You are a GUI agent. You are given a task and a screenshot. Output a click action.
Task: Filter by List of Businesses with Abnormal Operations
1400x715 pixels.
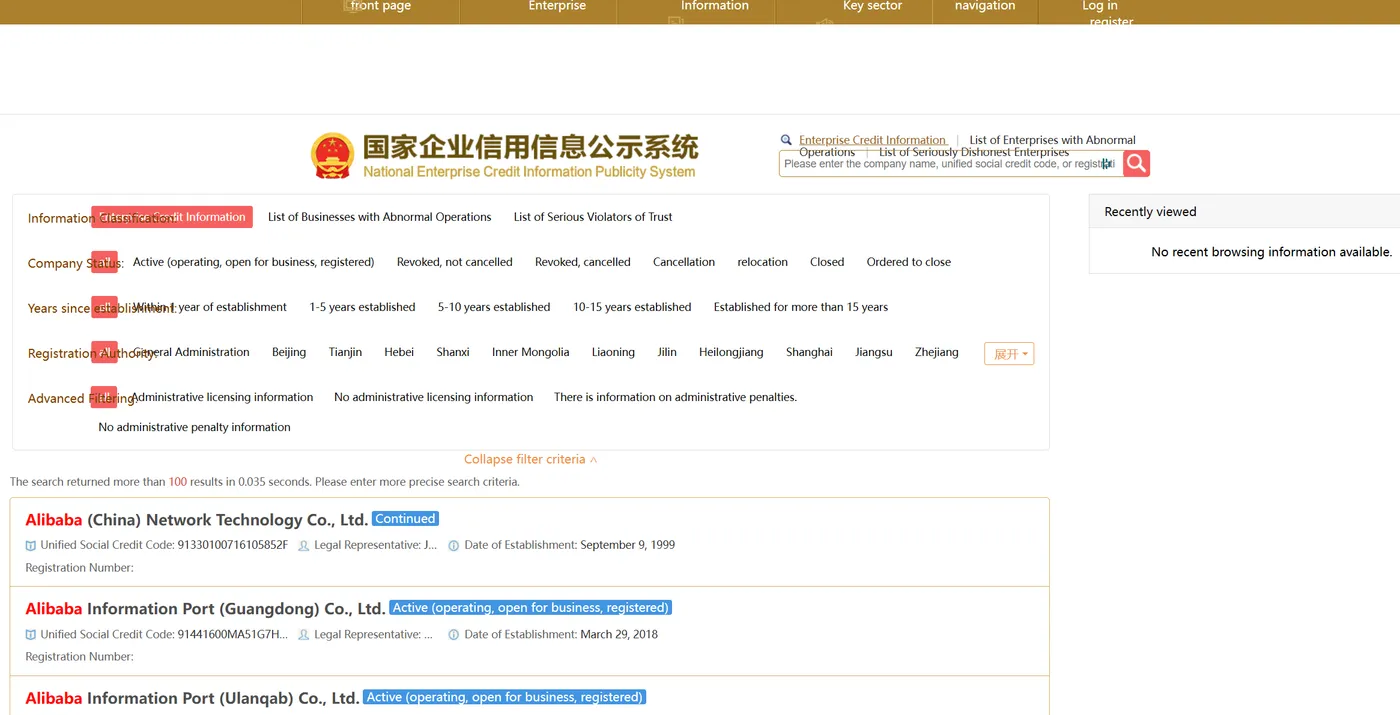pyautogui.click(x=380, y=217)
